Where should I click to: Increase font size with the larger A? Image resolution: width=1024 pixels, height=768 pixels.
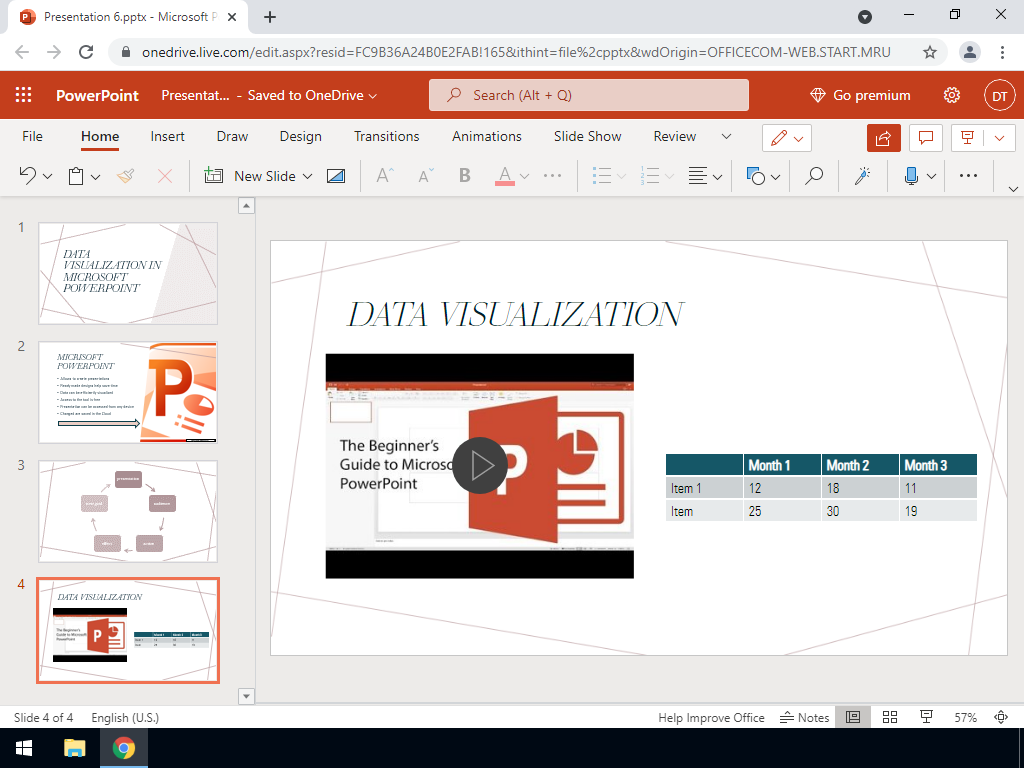coord(385,176)
